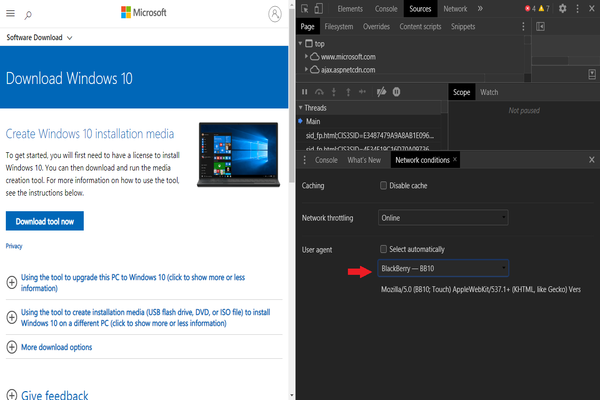The height and width of the screenshot is (400, 600).
Task: Collapse the Threads section
Action: click(300, 108)
